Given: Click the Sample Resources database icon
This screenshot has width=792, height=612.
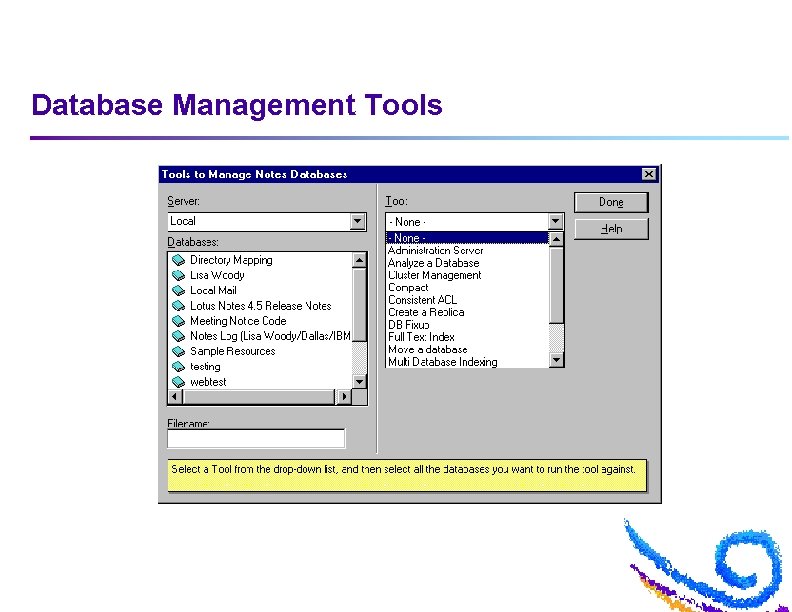Looking at the screenshot, I should point(178,351).
